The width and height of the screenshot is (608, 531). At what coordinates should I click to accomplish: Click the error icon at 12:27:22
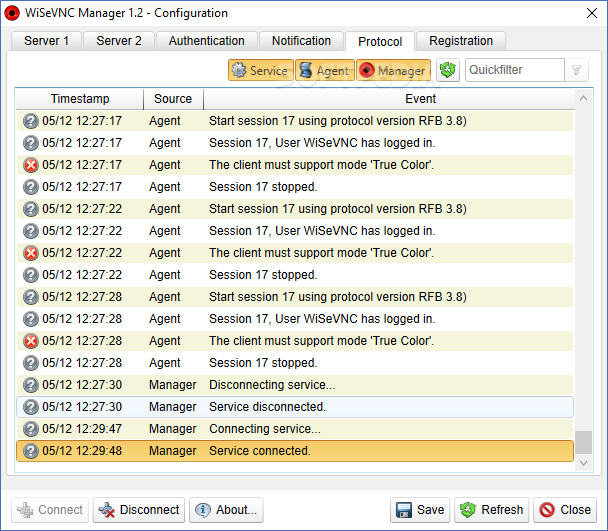(31, 253)
